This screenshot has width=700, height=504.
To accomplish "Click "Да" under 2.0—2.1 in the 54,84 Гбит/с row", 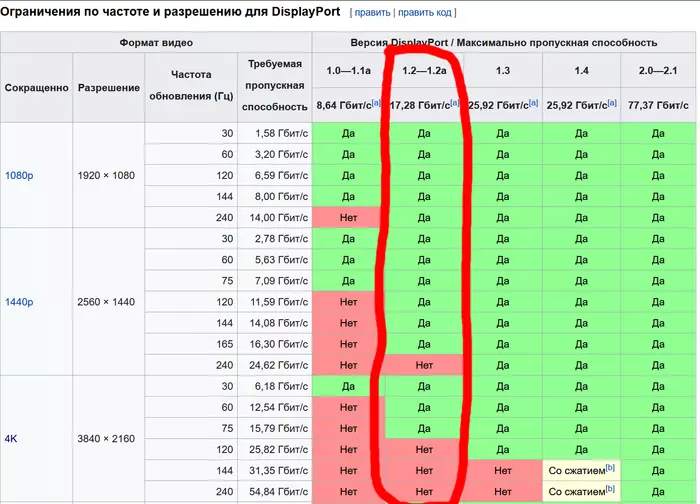I will [x=658, y=492].
